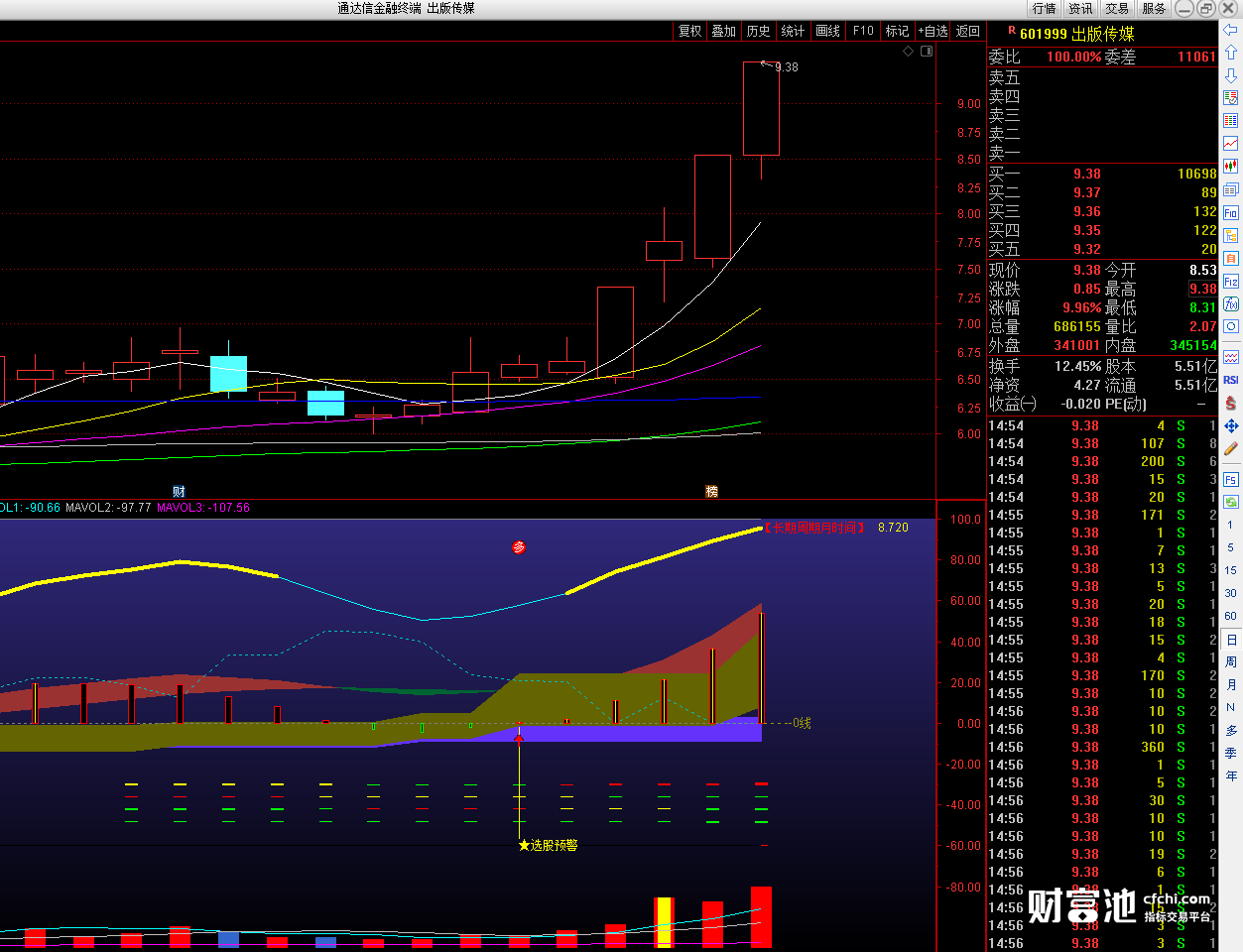Open the F10 company info sidebar icon
The image size is (1243, 952).
pos(1231,213)
